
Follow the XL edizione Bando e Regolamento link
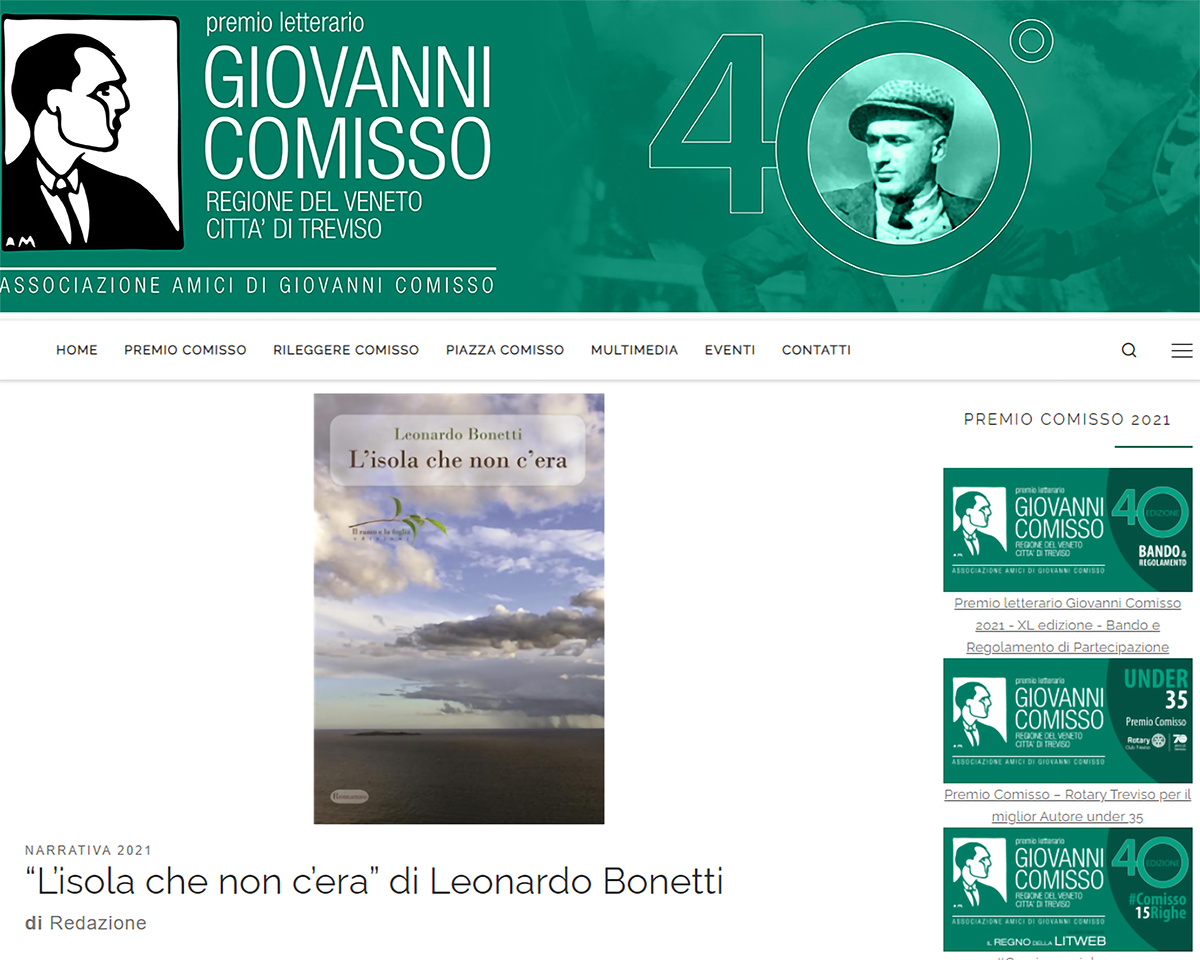(1068, 625)
